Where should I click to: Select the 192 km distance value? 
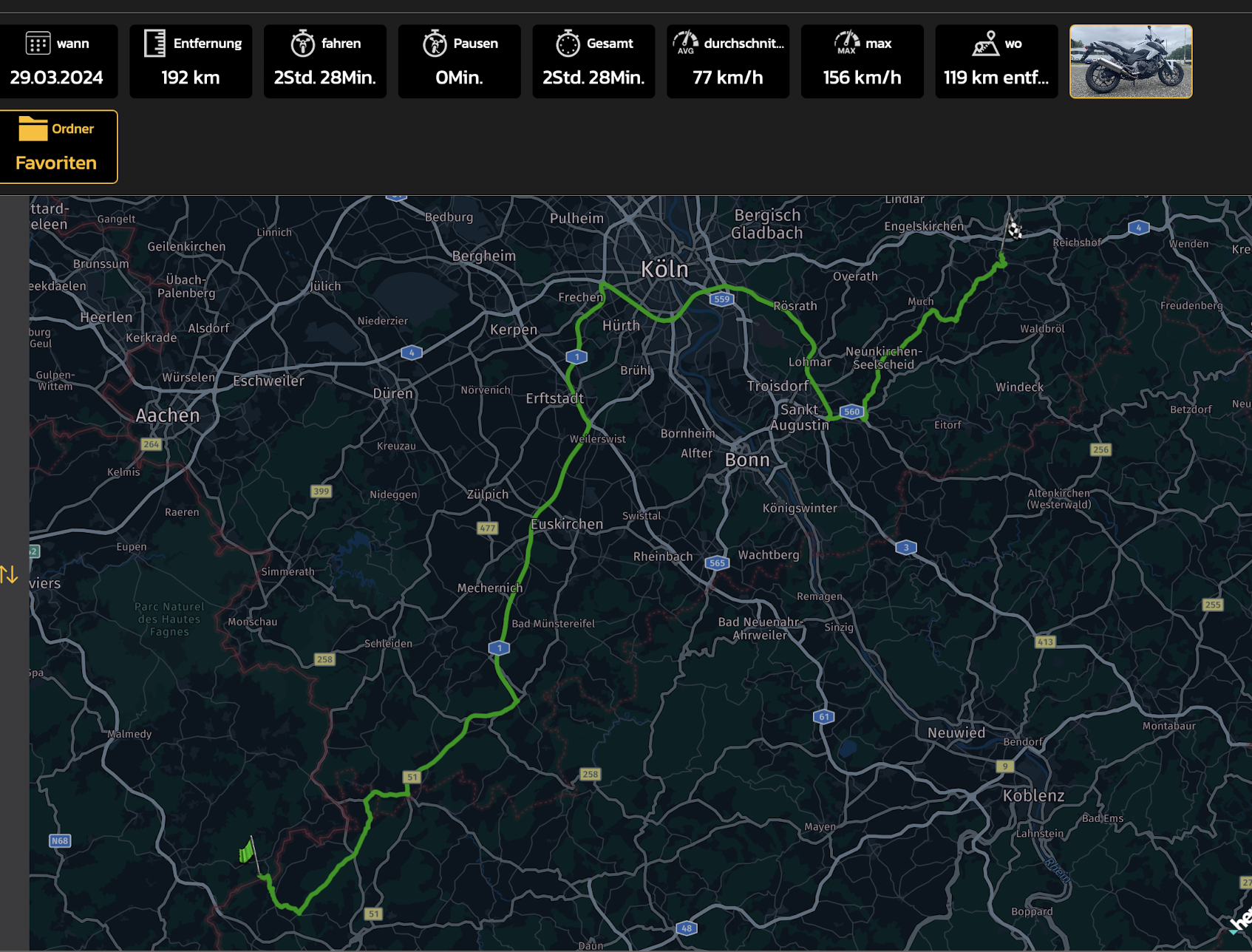(190, 78)
